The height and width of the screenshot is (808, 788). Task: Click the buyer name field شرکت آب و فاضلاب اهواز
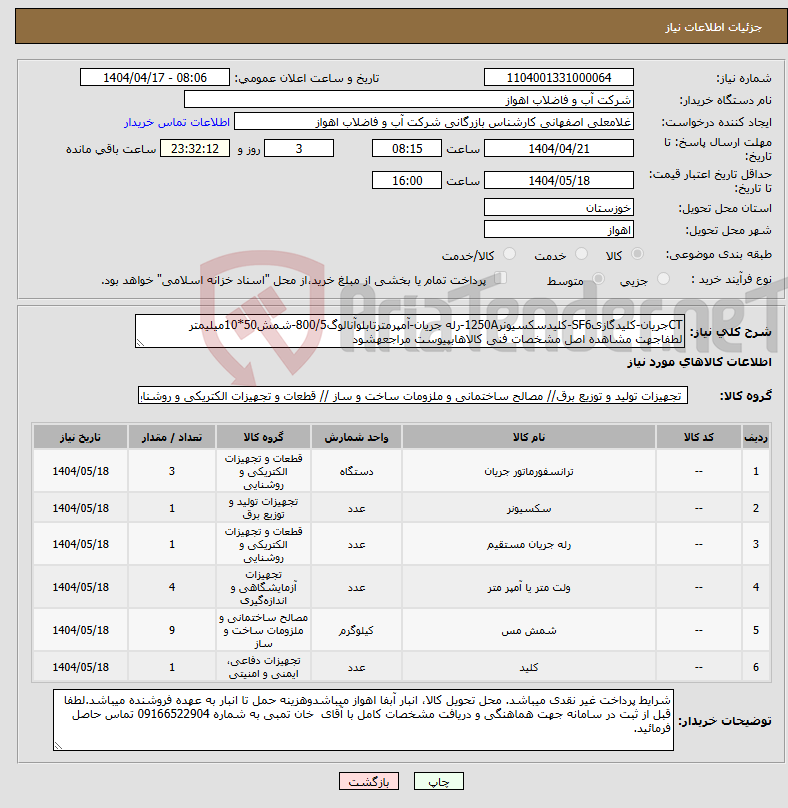pos(409,99)
